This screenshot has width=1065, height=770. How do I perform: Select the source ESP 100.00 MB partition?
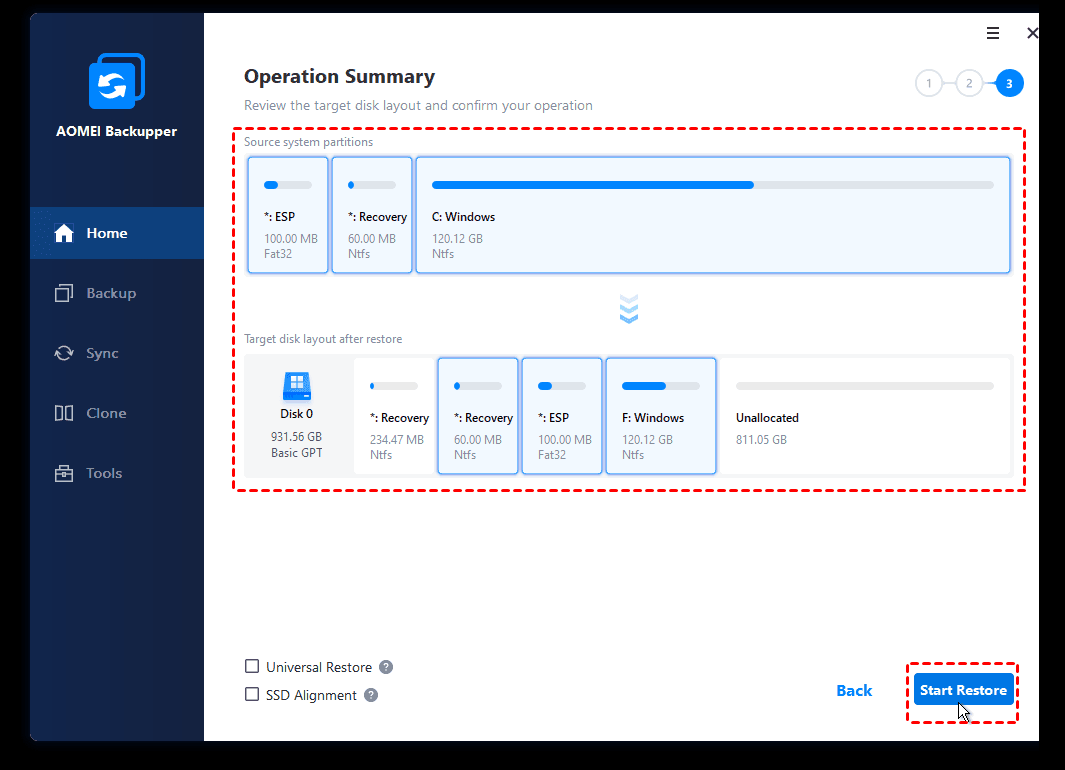(x=288, y=215)
